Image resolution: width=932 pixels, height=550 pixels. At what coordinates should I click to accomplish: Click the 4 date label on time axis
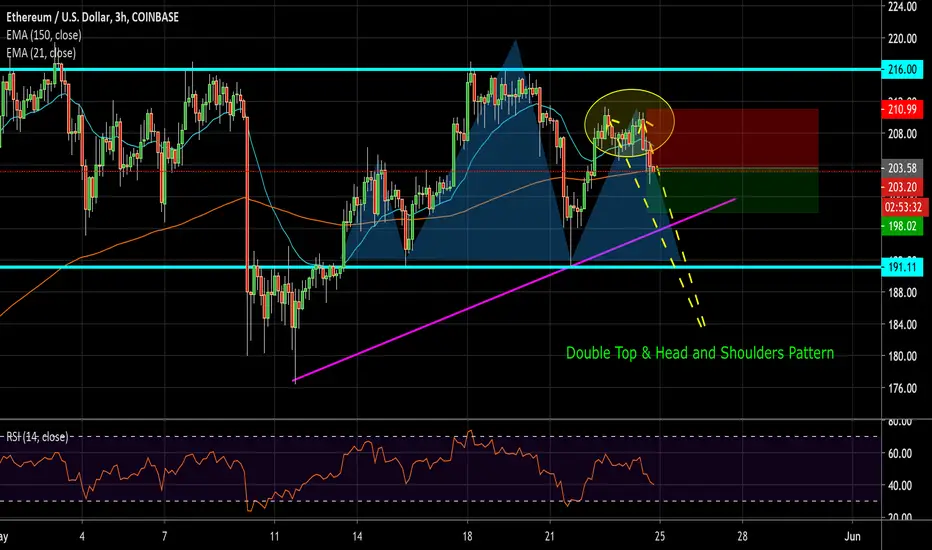coord(82,536)
